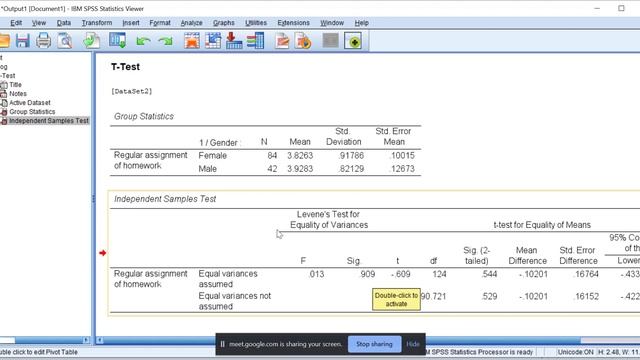Open the Utilities menu
The image size is (640, 360).
[x=256, y=23]
